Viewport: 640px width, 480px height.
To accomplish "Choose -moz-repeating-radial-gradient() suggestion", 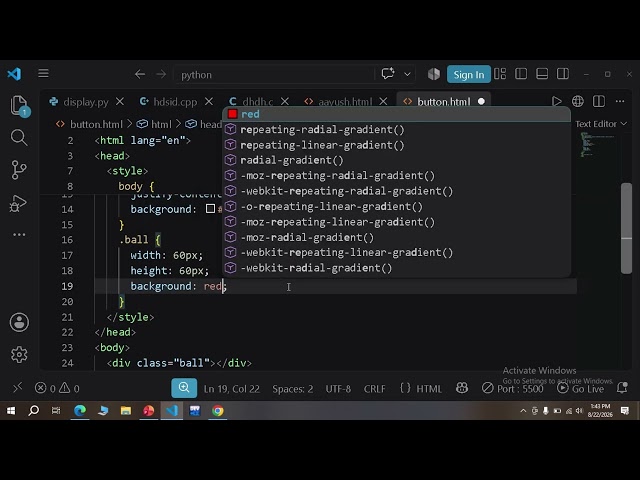I will [396, 176].
